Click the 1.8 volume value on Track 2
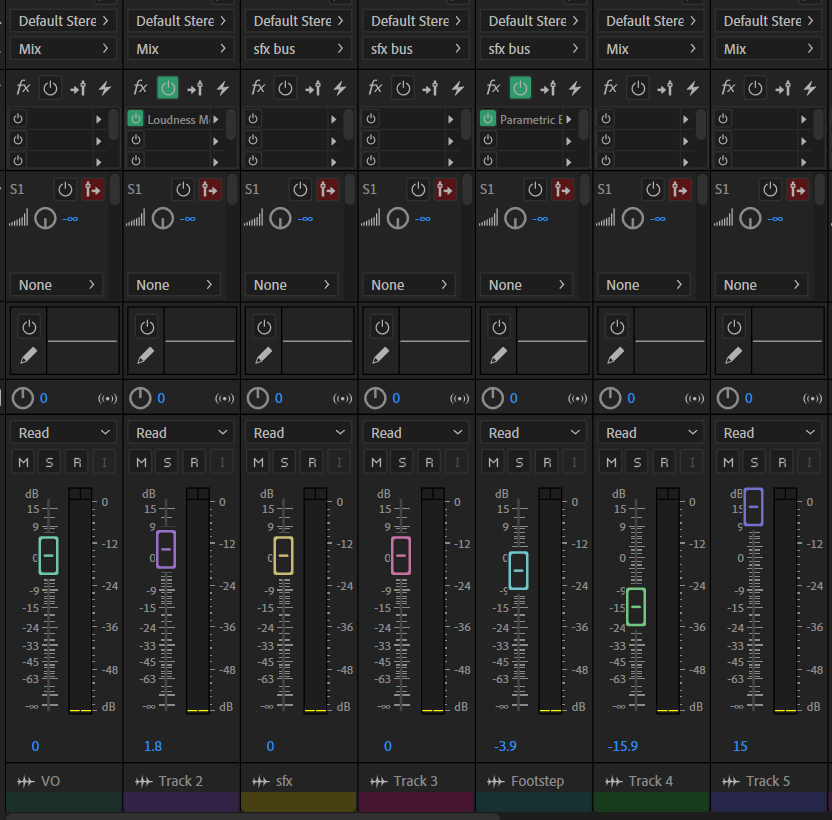 152,746
